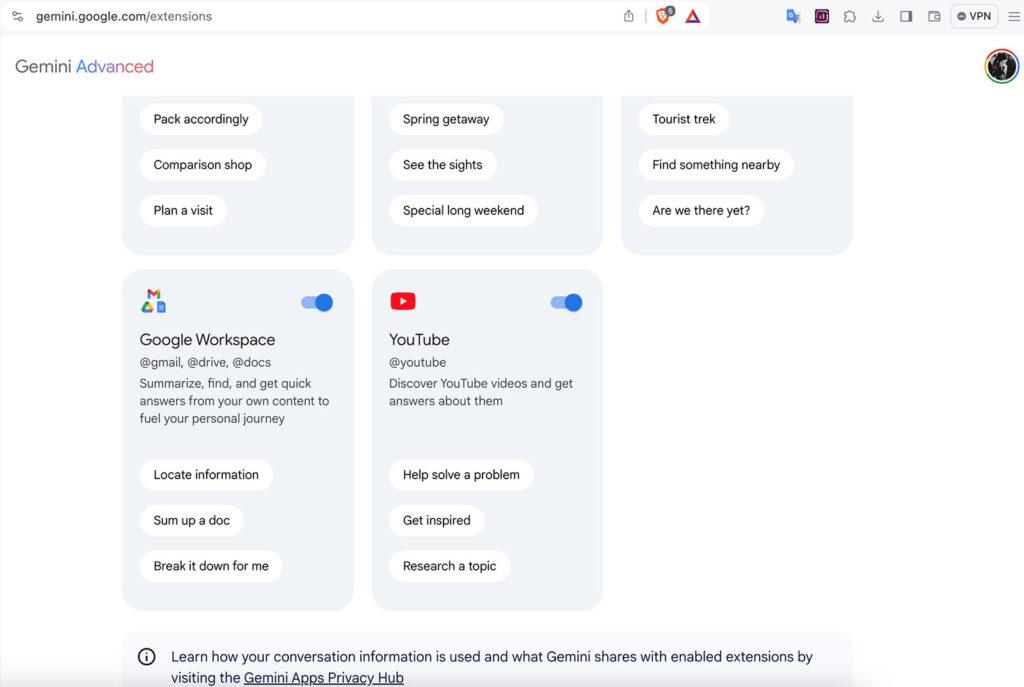1024x687 pixels.
Task: Open the browser Extensions puzzle icon
Action: tap(849, 16)
